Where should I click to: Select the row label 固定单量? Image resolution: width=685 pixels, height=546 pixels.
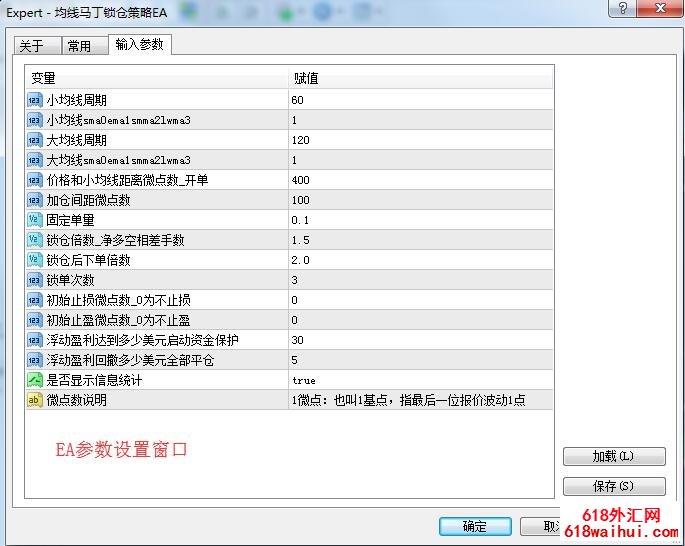pos(70,220)
